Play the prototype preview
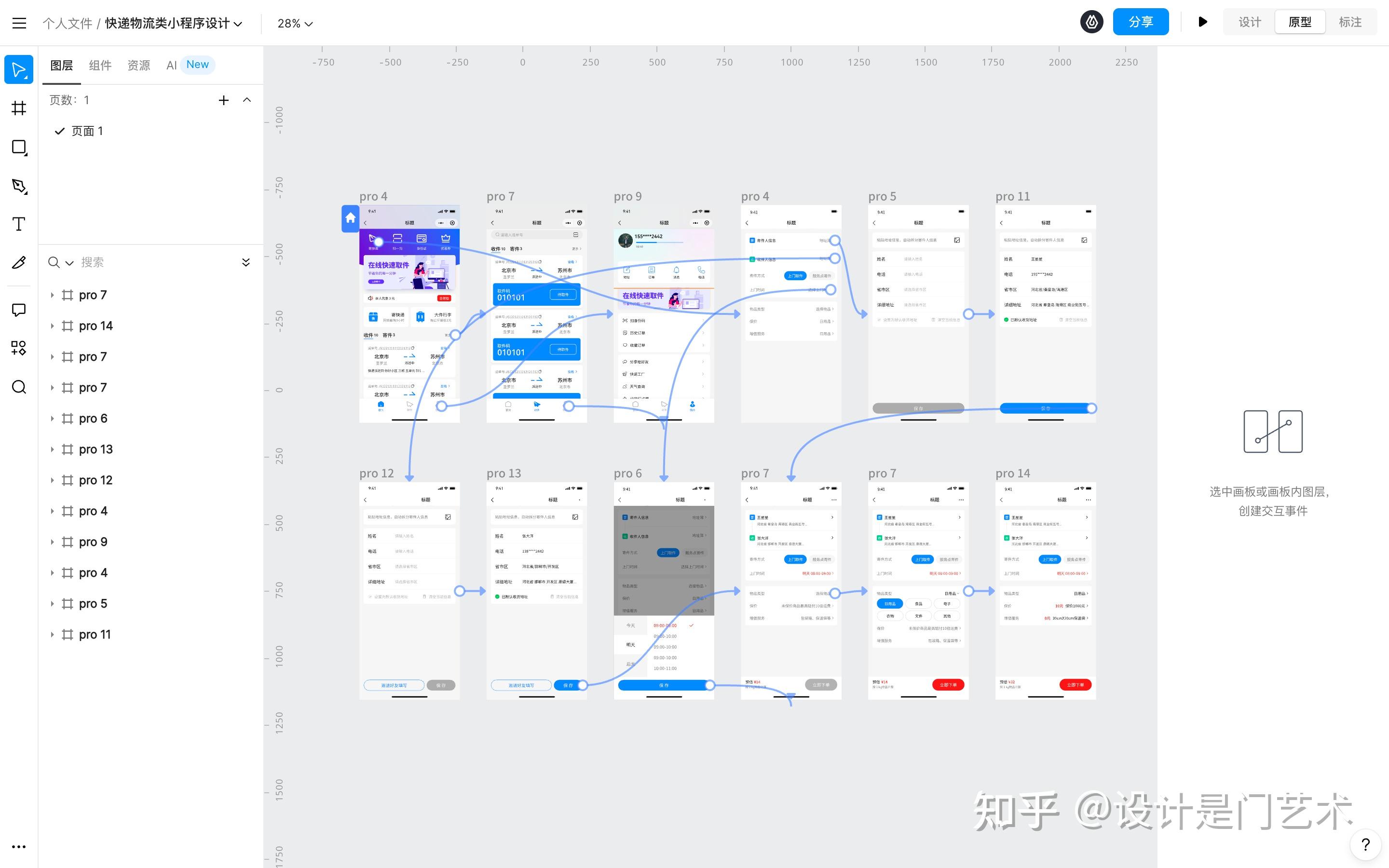Viewport: 1389px width, 868px height. [1202, 22]
